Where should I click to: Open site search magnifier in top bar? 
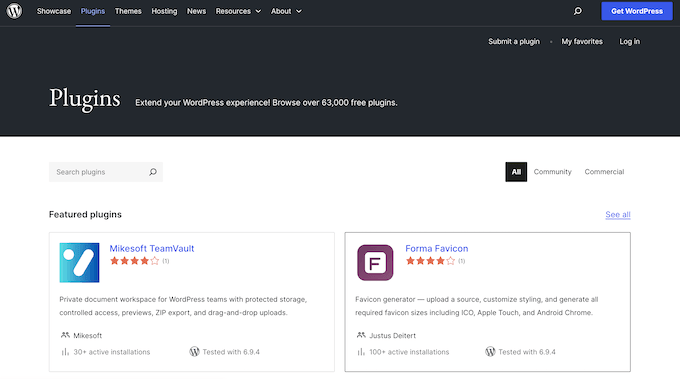(x=578, y=11)
